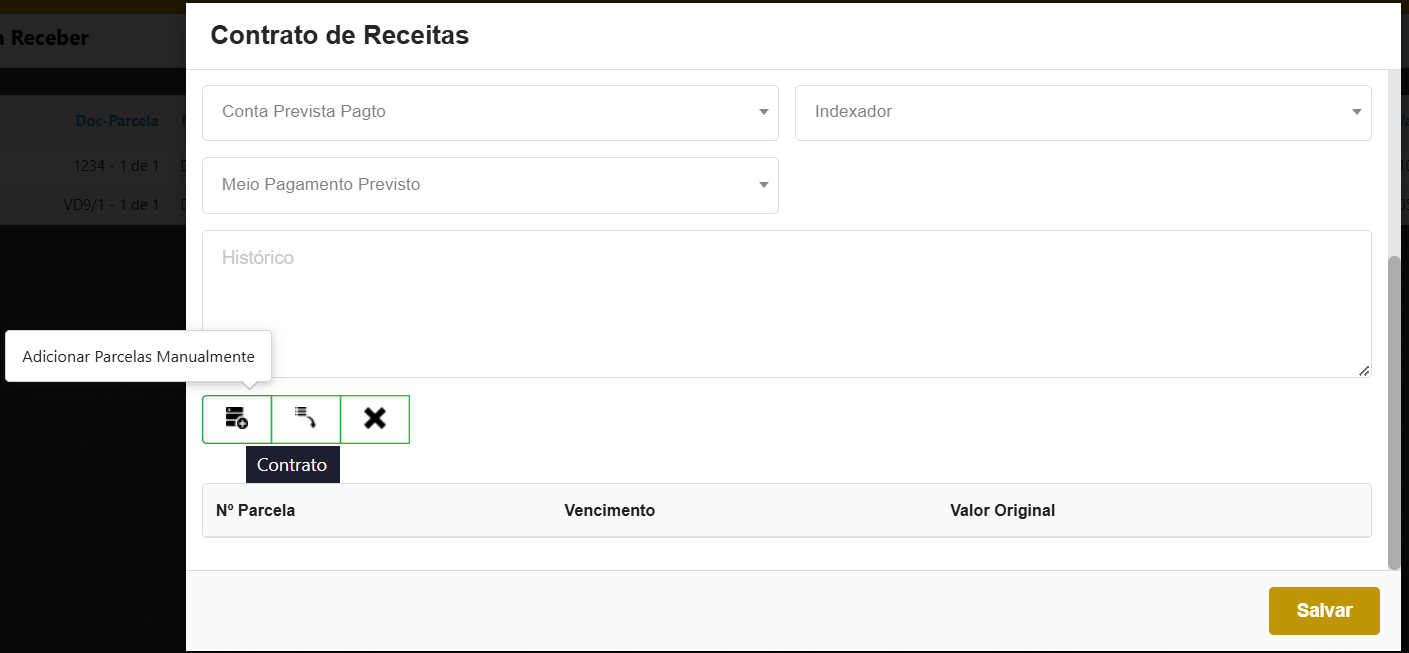The height and width of the screenshot is (653, 1409).
Task: Open Meio Pagamento Previsto dropdown
Action: pos(489,185)
